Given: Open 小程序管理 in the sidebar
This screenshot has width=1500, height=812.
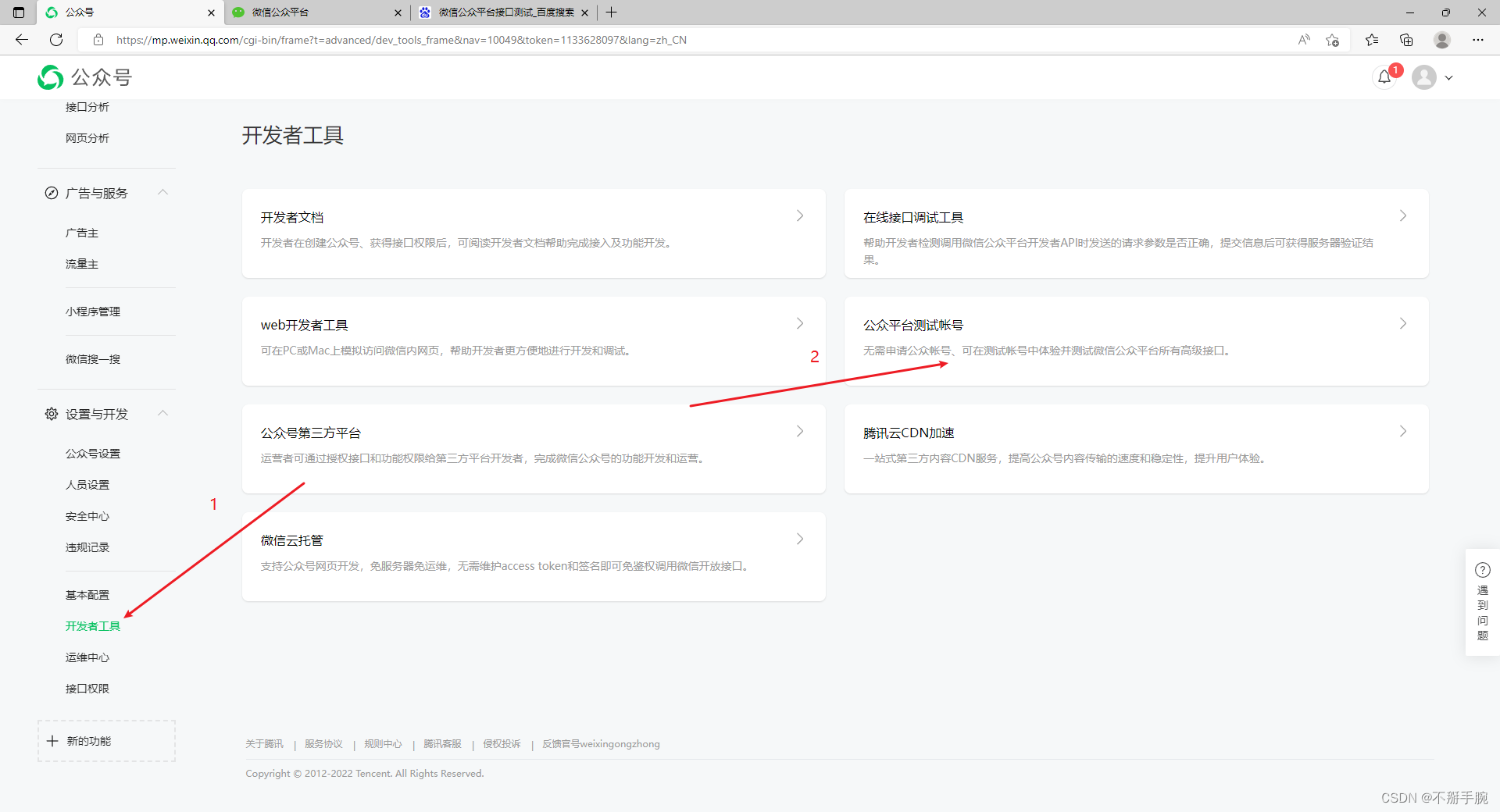Looking at the screenshot, I should point(93,312).
